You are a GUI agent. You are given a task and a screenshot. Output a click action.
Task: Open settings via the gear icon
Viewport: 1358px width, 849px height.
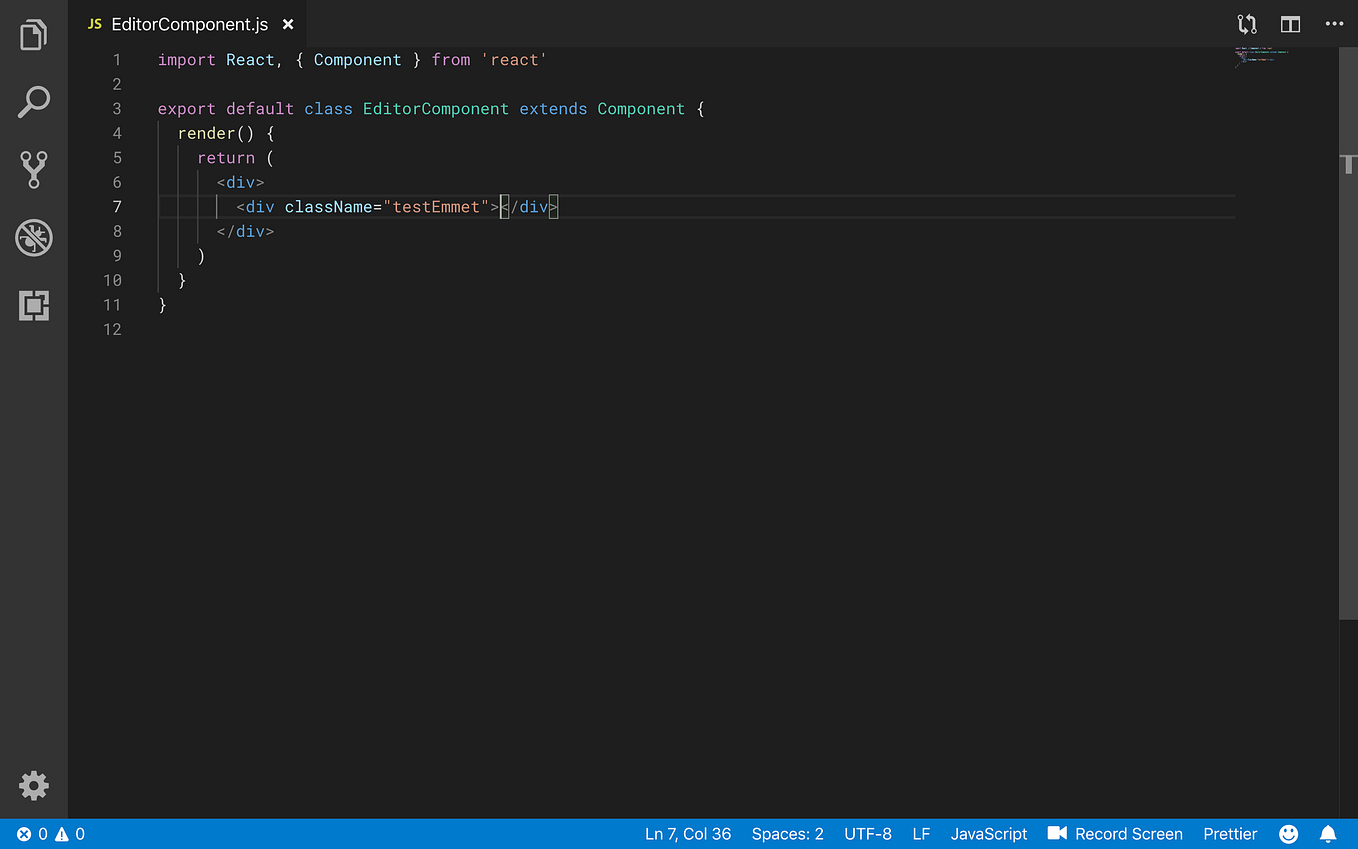click(x=33, y=786)
